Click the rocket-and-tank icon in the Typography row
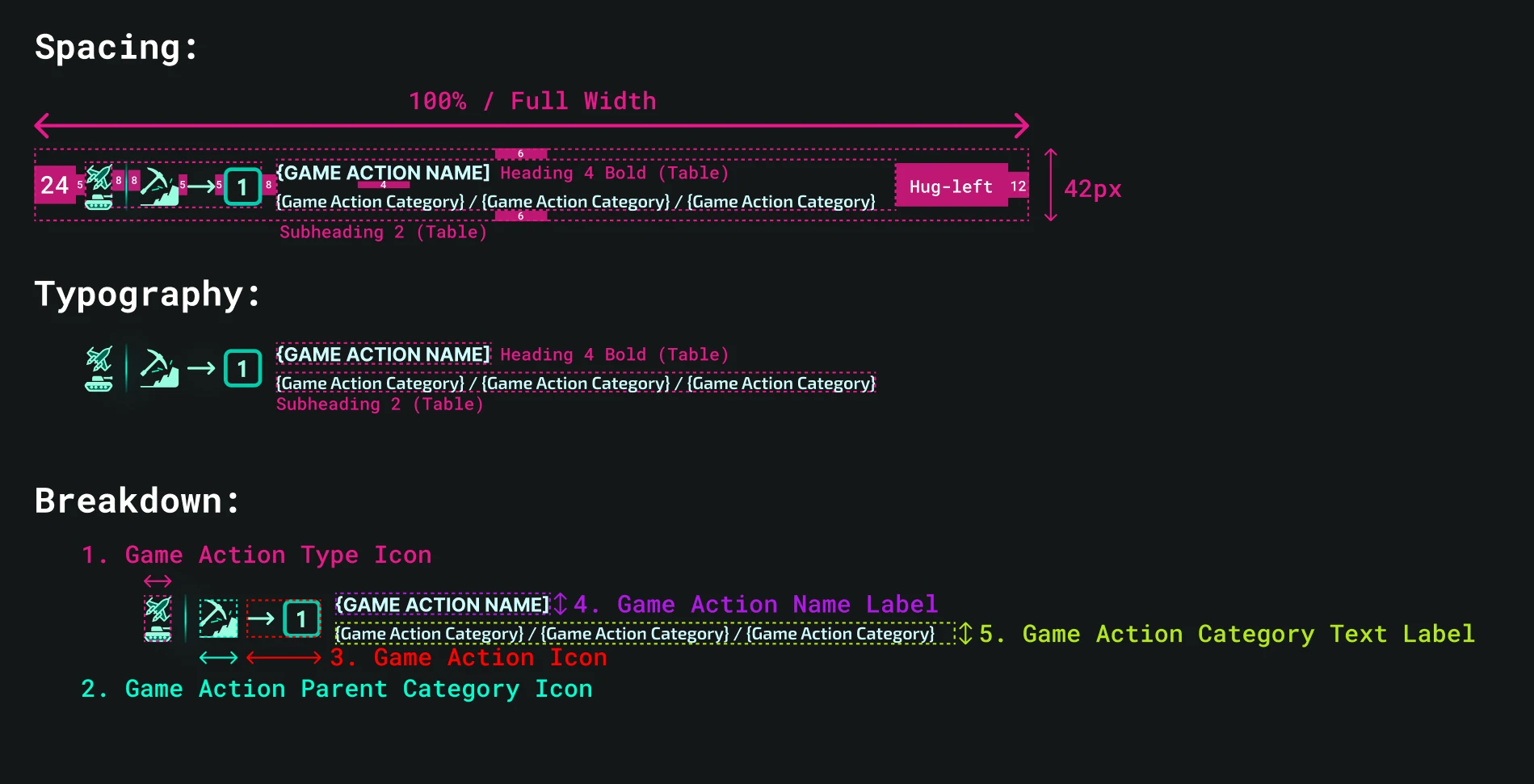 [99, 369]
